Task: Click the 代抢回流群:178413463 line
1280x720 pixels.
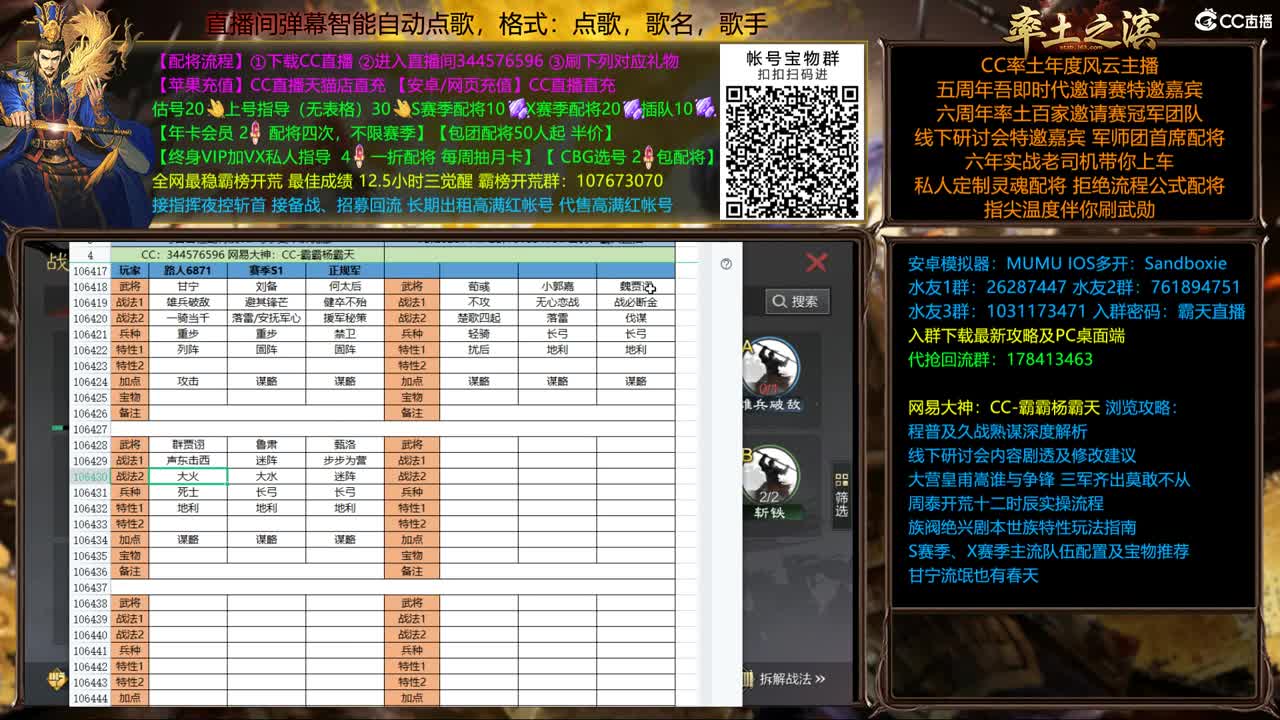Action: click(1000, 359)
